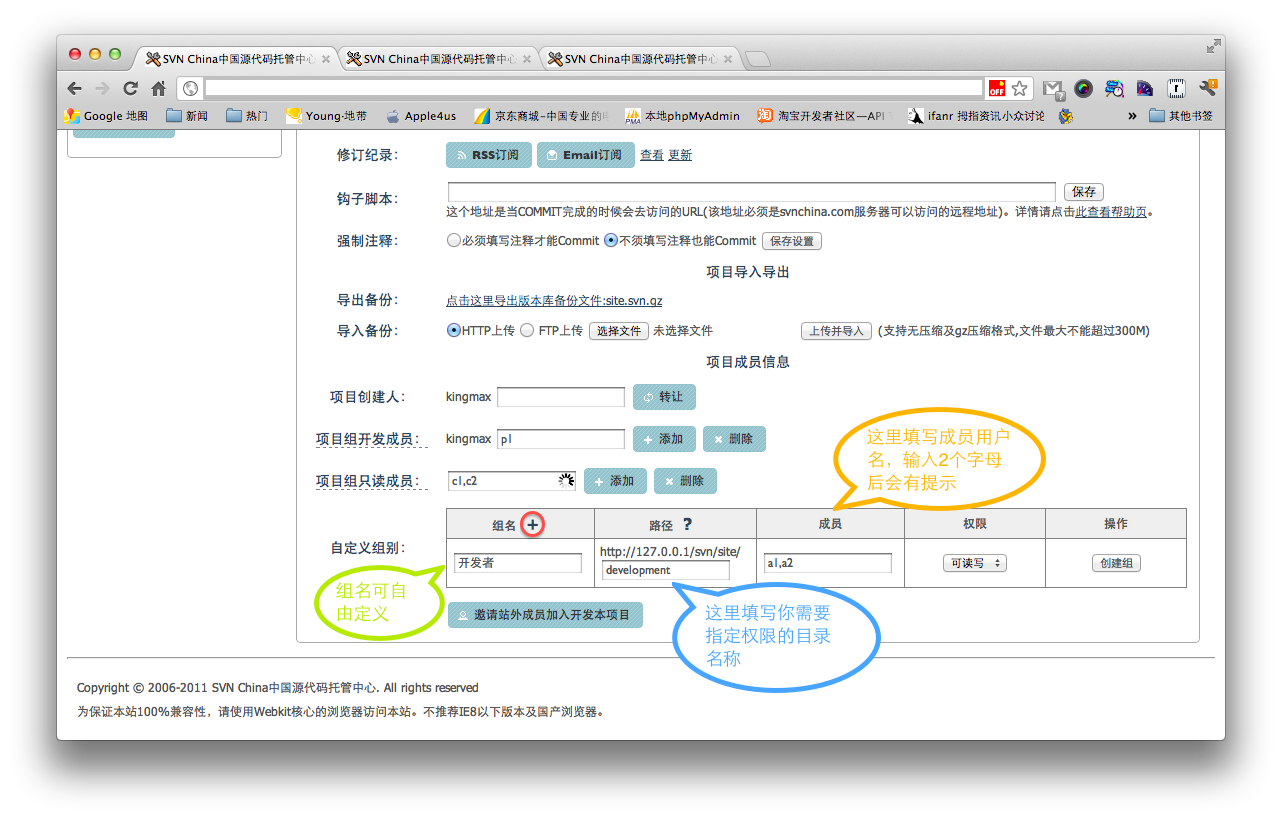
Task: Click 添加 beside the read-only members field
Action: coord(615,481)
